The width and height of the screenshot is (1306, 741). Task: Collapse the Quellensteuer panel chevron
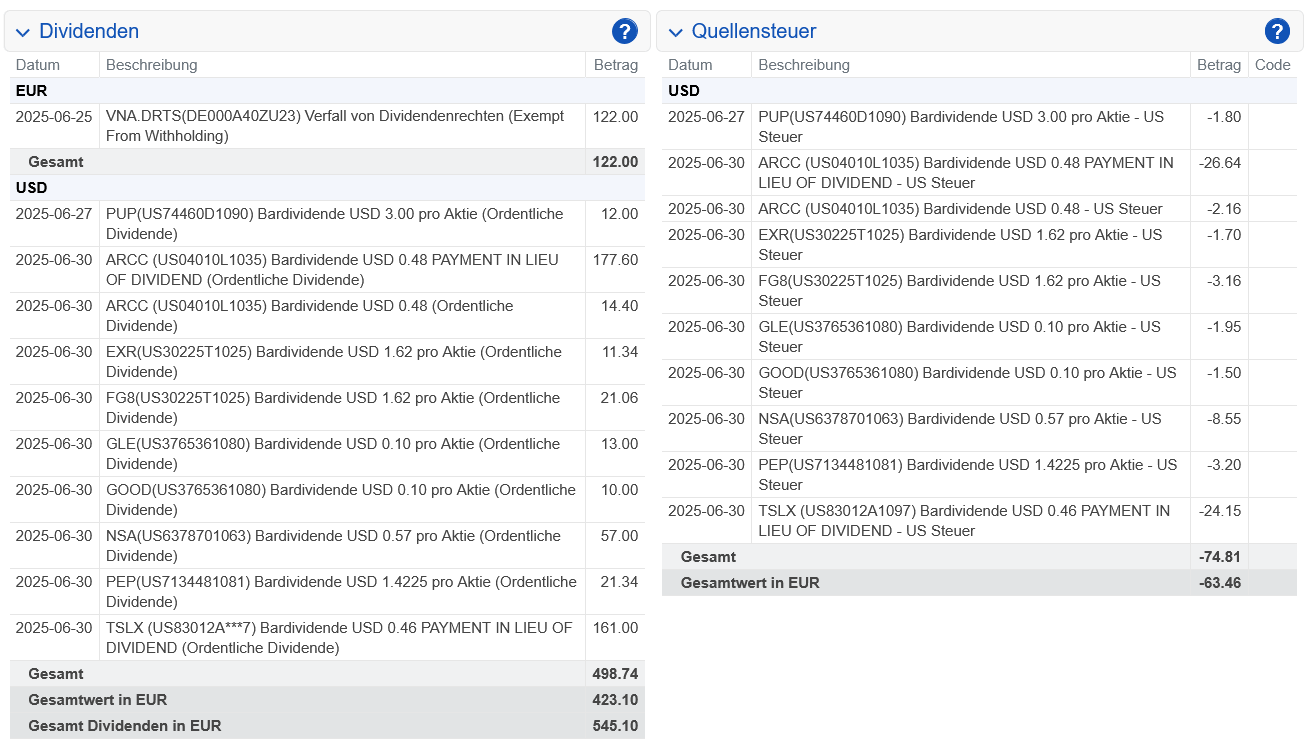[675, 33]
